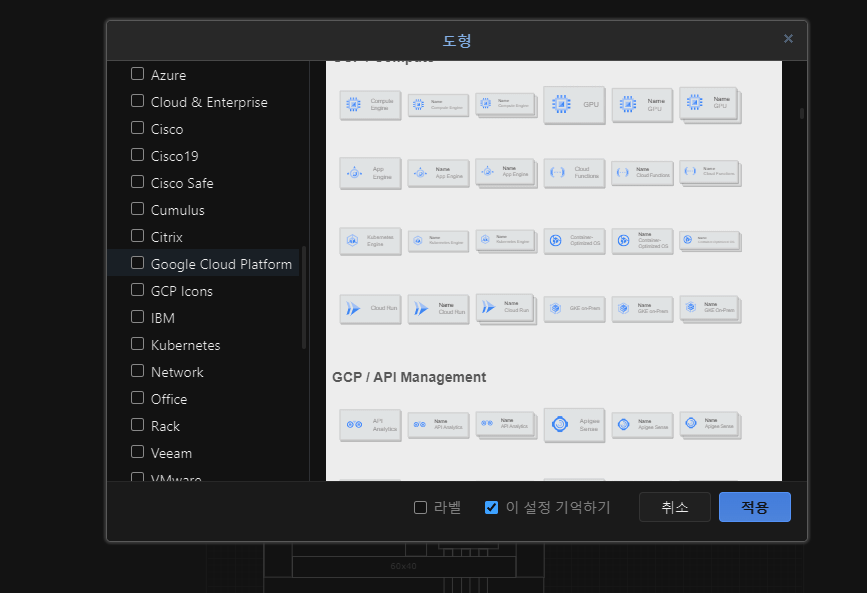Pick the stacked Name App Engine card

point(506,173)
